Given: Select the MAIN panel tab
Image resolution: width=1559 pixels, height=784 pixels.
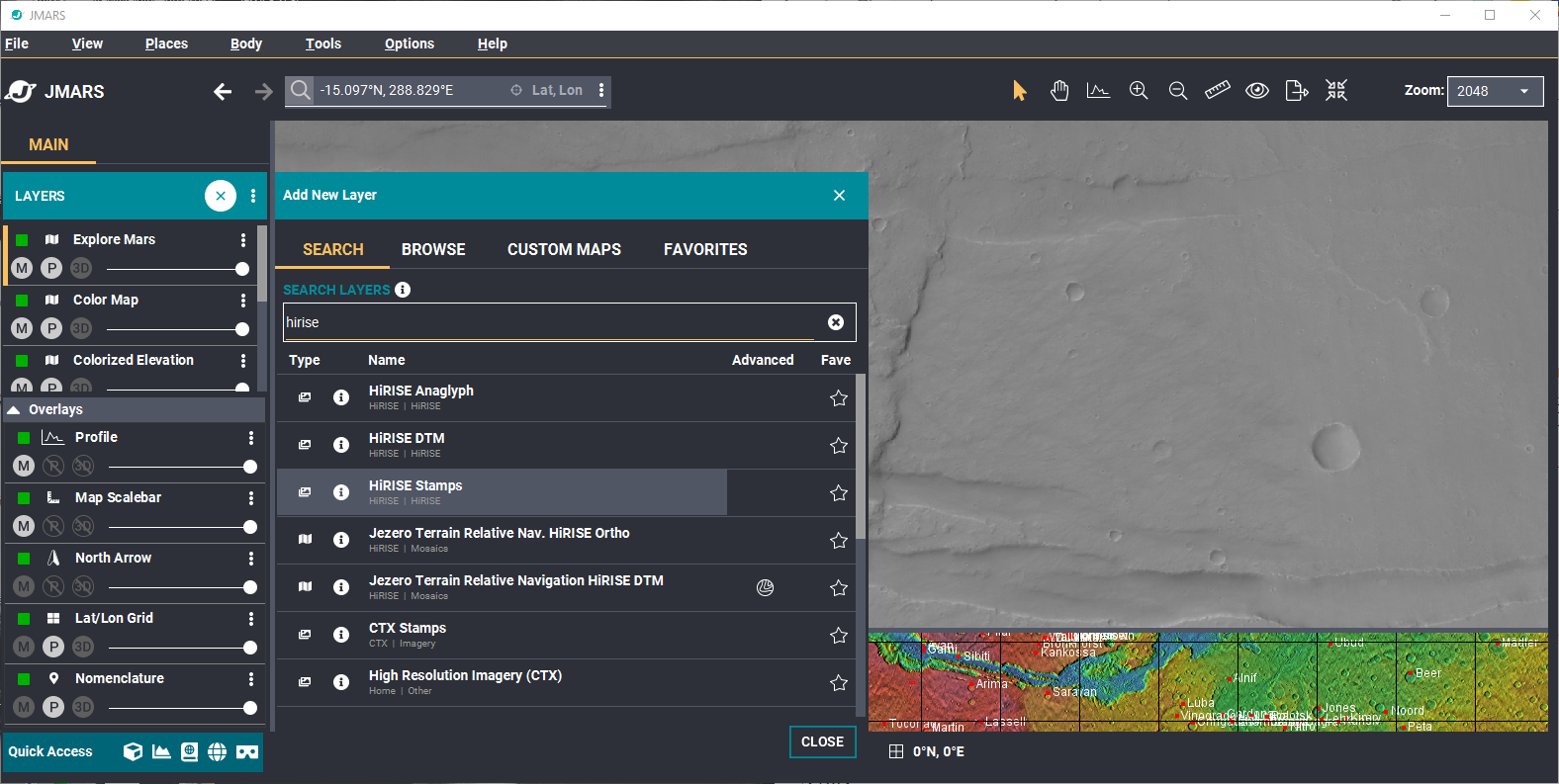Looking at the screenshot, I should point(48,144).
